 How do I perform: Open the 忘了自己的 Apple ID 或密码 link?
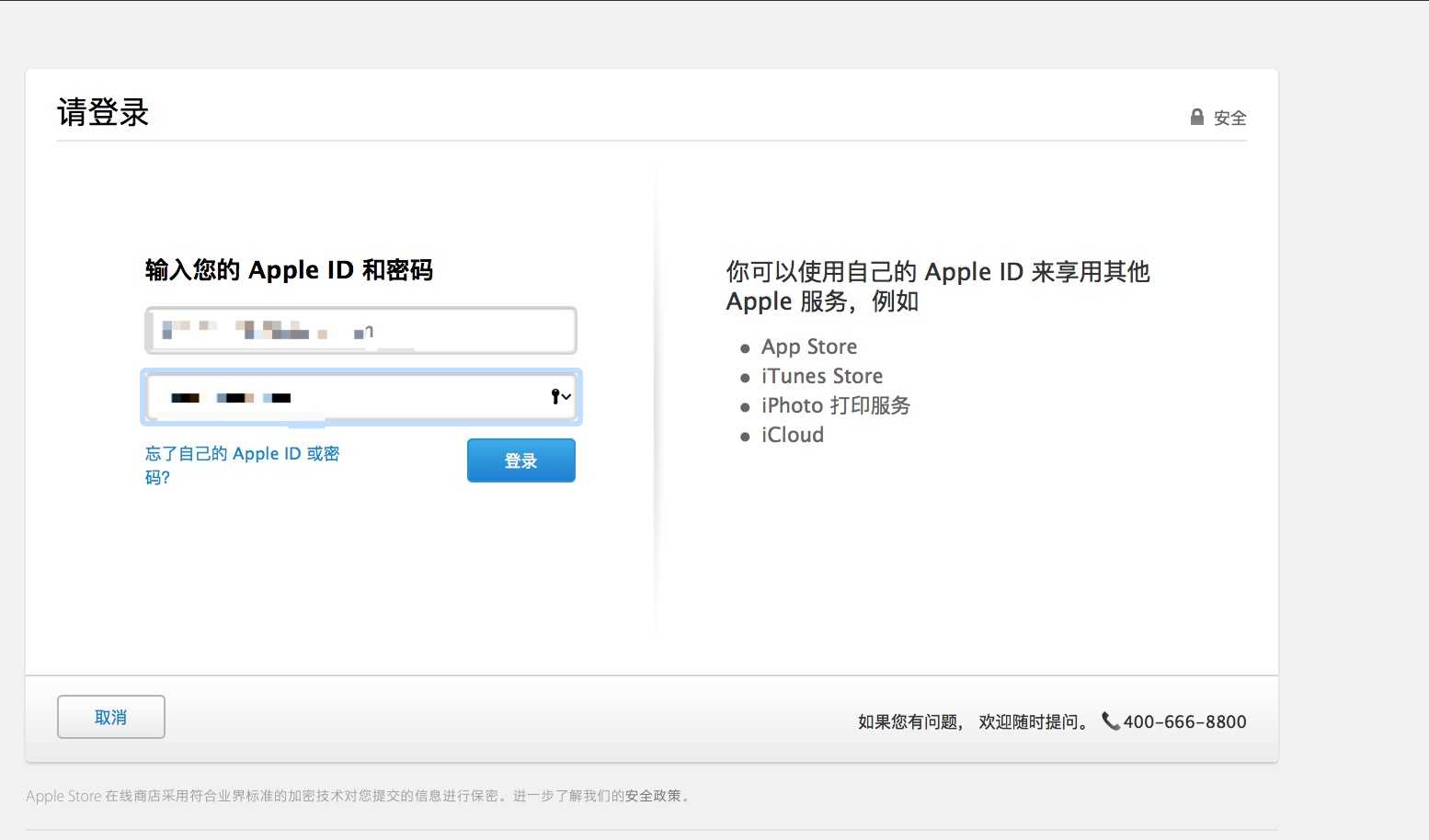click(x=242, y=465)
